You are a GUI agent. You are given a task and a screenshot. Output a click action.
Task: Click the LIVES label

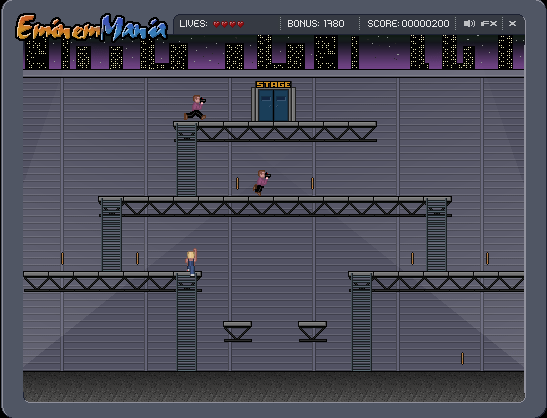pos(193,23)
